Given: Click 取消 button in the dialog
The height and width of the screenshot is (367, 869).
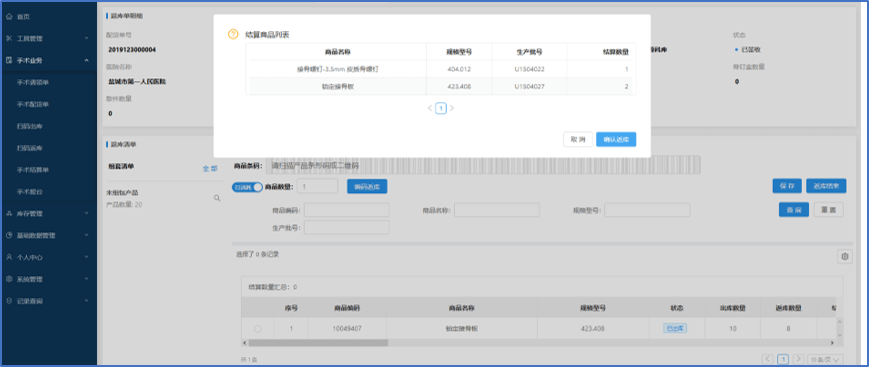Looking at the screenshot, I should tap(578, 140).
